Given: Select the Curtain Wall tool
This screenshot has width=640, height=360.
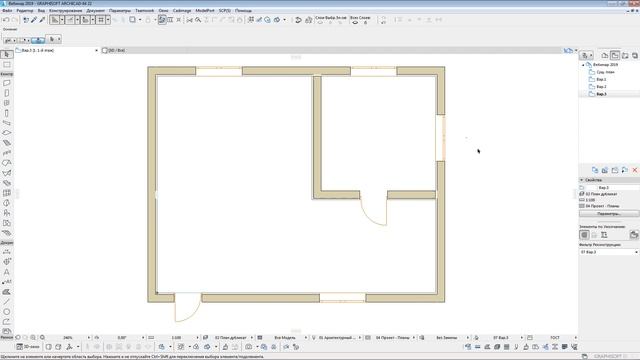Looking at the screenshot, I should click(7, 193).
